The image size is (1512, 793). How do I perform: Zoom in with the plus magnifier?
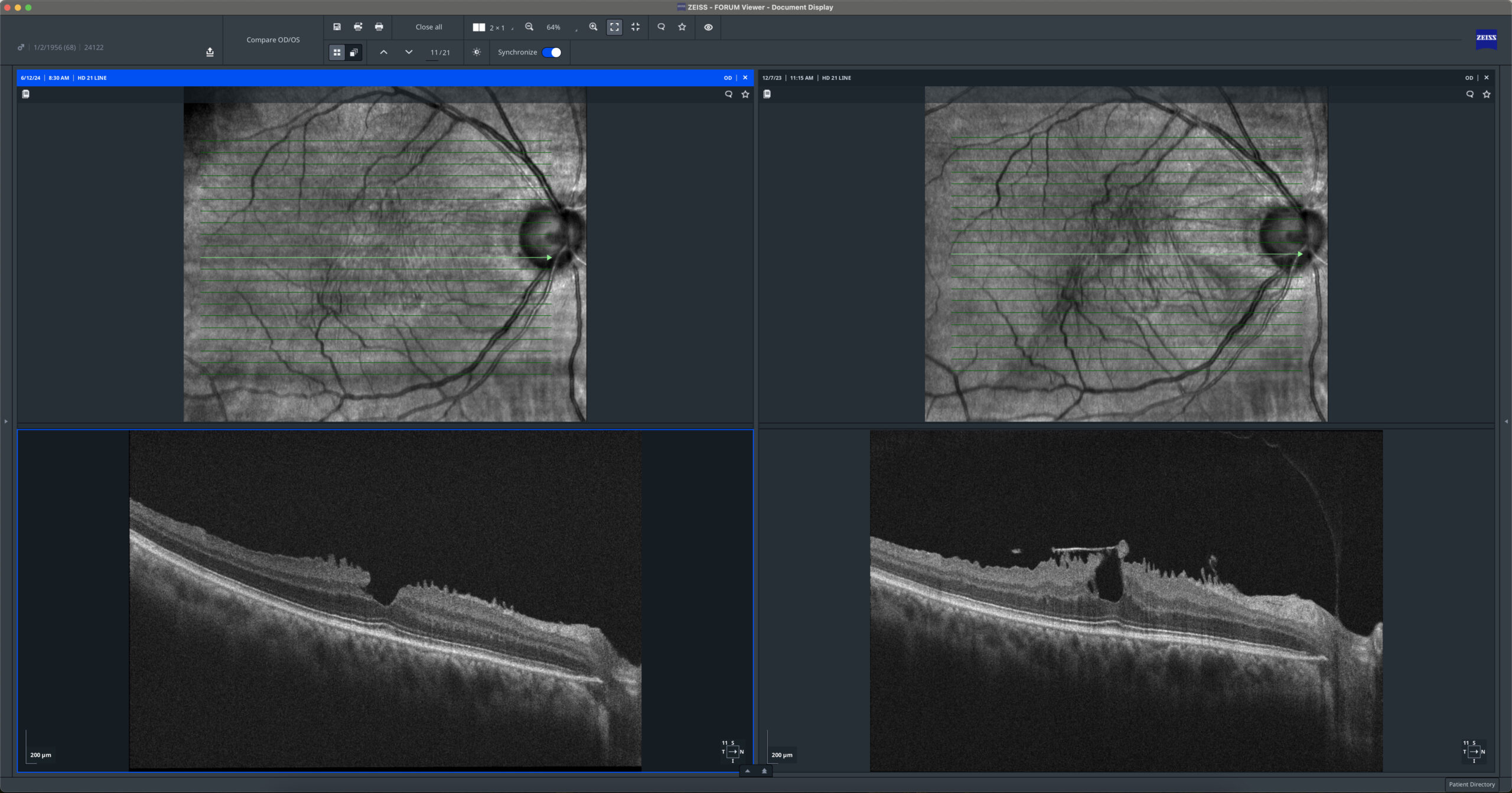(593, 27)
